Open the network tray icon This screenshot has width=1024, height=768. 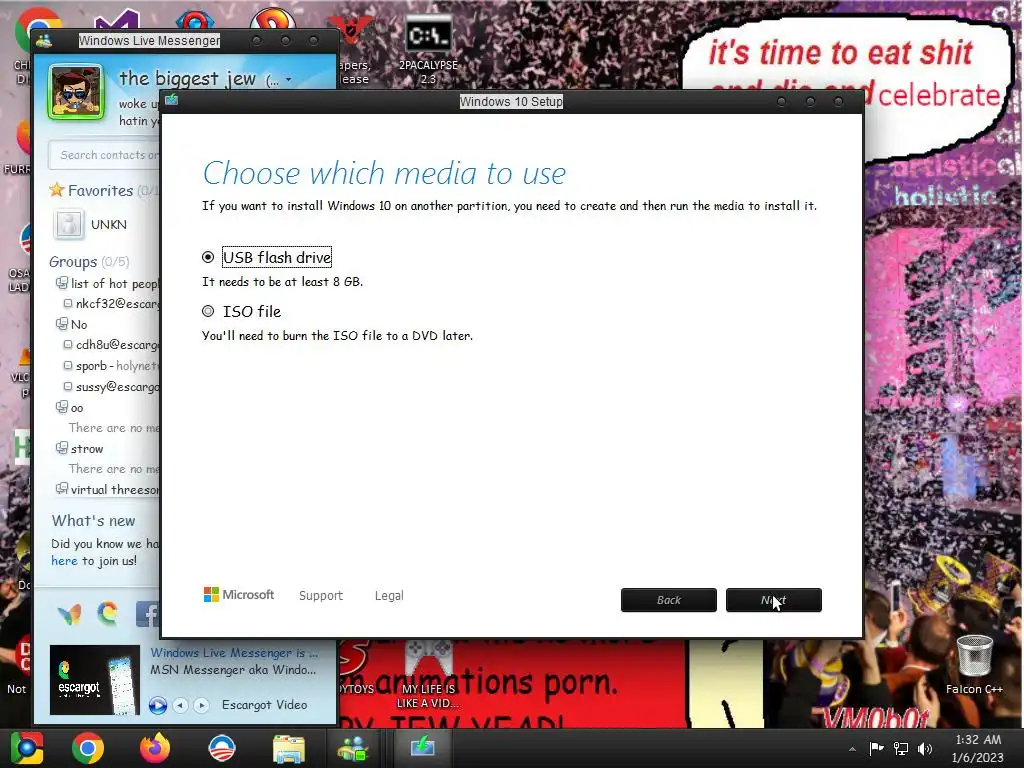click(901, 748)
